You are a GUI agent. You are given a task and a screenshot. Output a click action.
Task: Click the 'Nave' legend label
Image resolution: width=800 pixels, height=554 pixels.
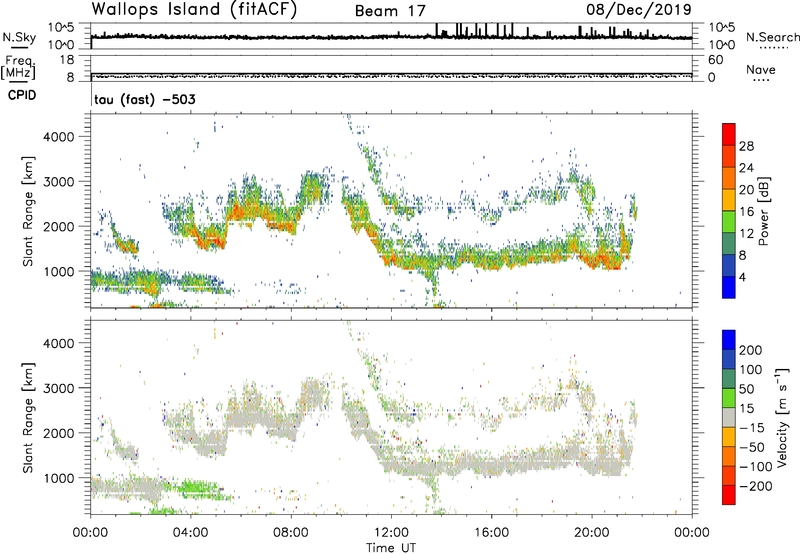point(761,69)
